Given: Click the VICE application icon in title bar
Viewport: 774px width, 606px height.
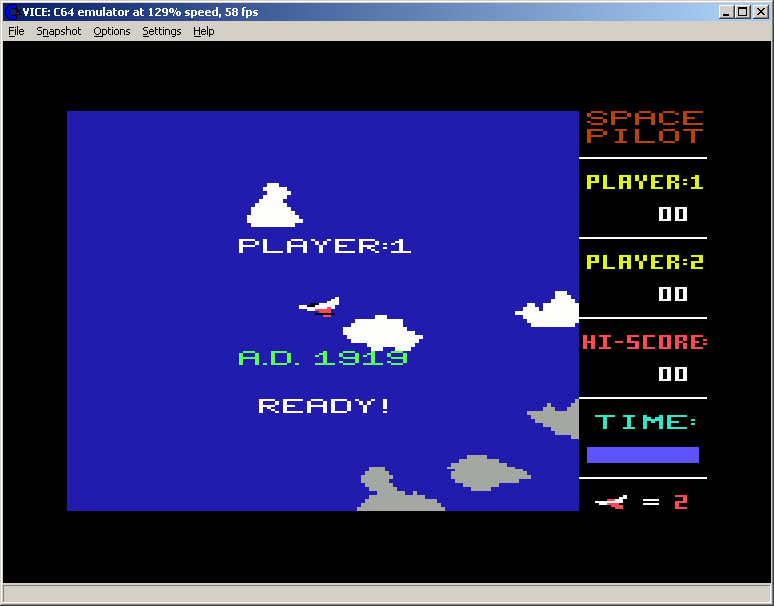Looking at the screenshot, I should 12,12.
